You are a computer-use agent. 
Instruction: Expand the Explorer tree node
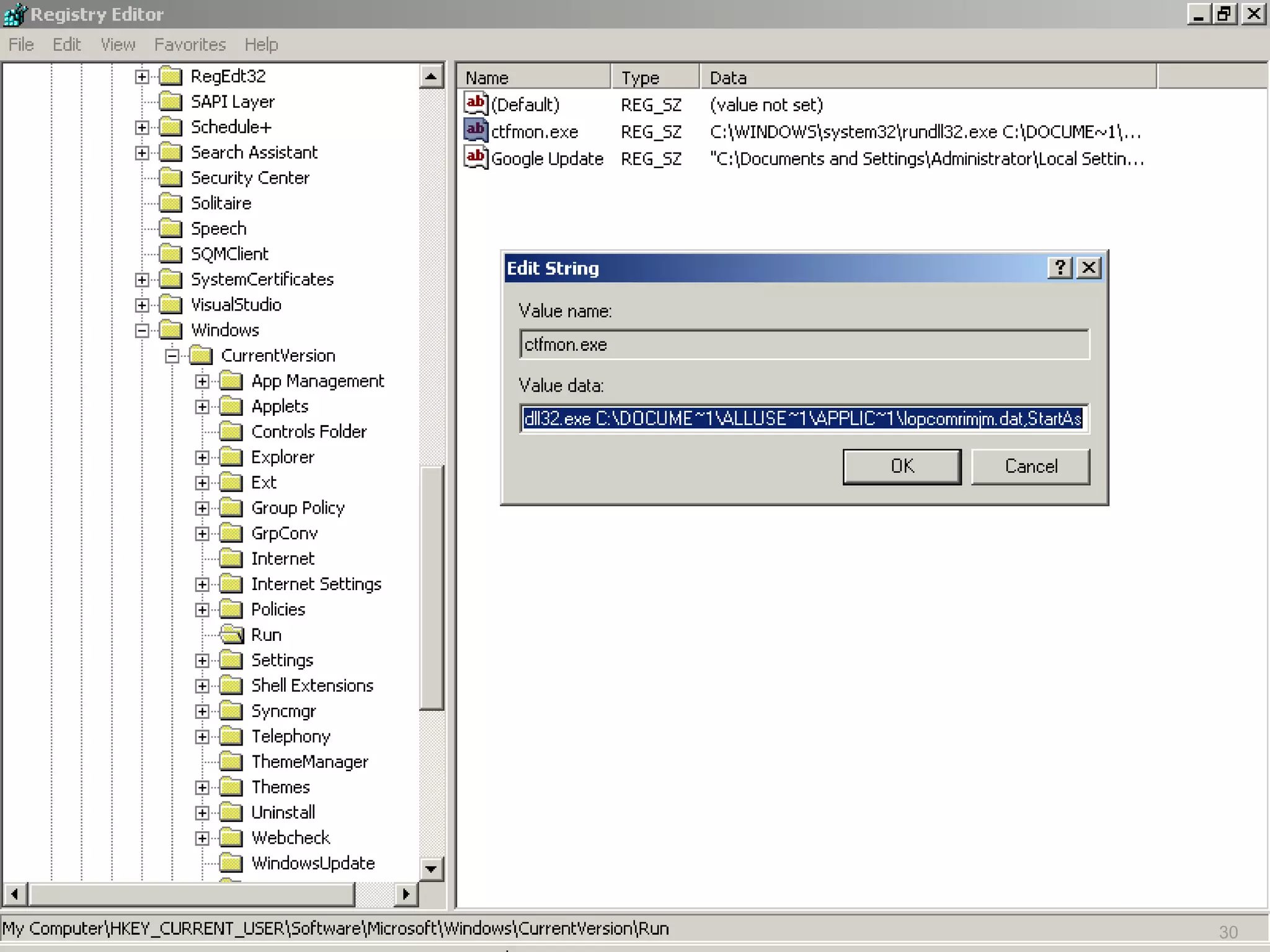pos(202,457)
